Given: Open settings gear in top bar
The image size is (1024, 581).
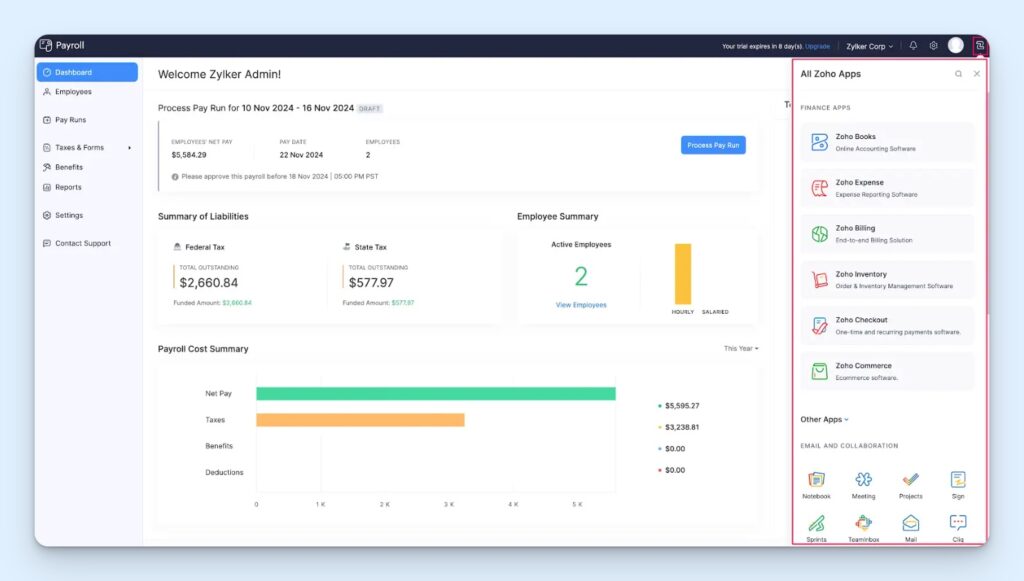Looking at the screenshot, I should 933,46.
